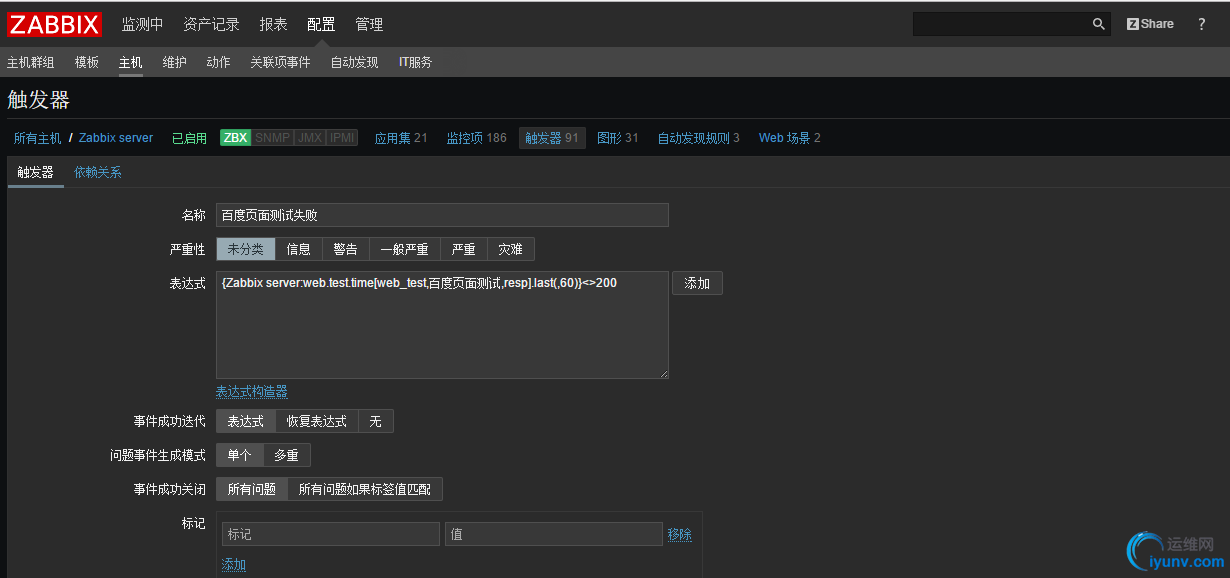Click the 添加 button beside the expression box
The width and height of the screenshot is (1230, 578).
697,283
